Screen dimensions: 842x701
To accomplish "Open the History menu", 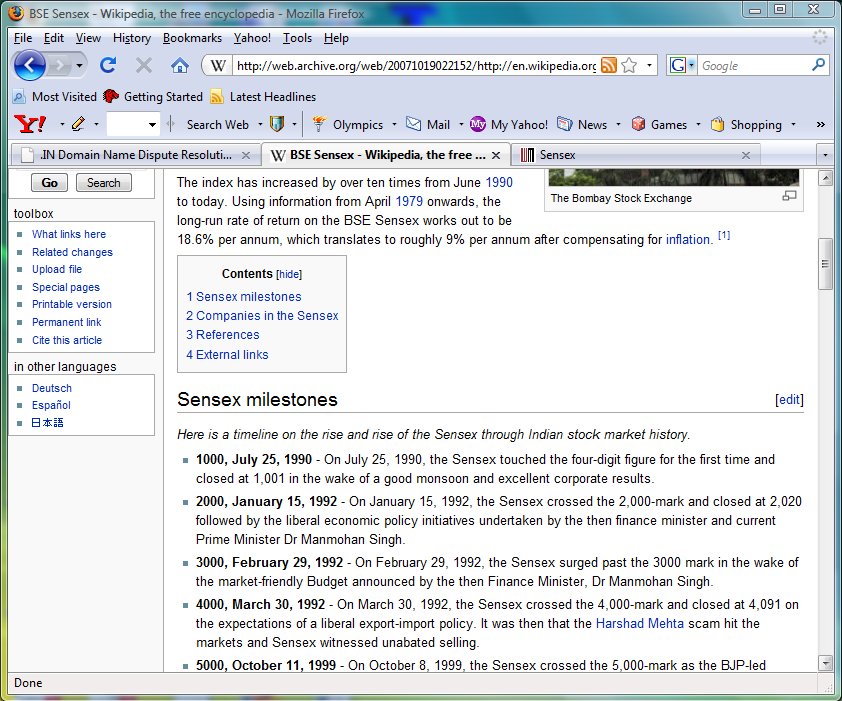I will [132, 38].
